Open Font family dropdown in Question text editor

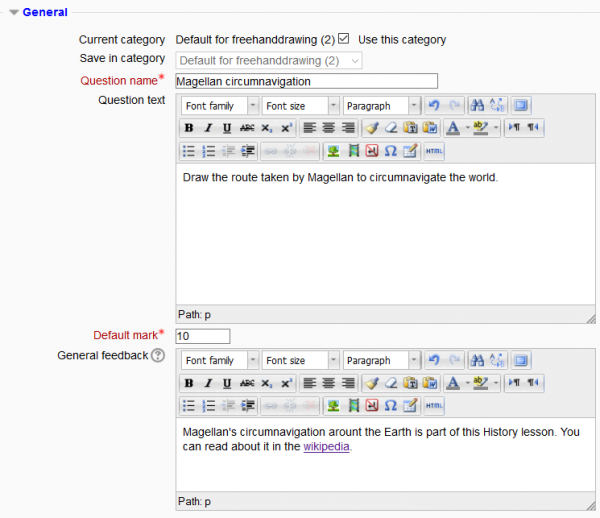(219, 106)
